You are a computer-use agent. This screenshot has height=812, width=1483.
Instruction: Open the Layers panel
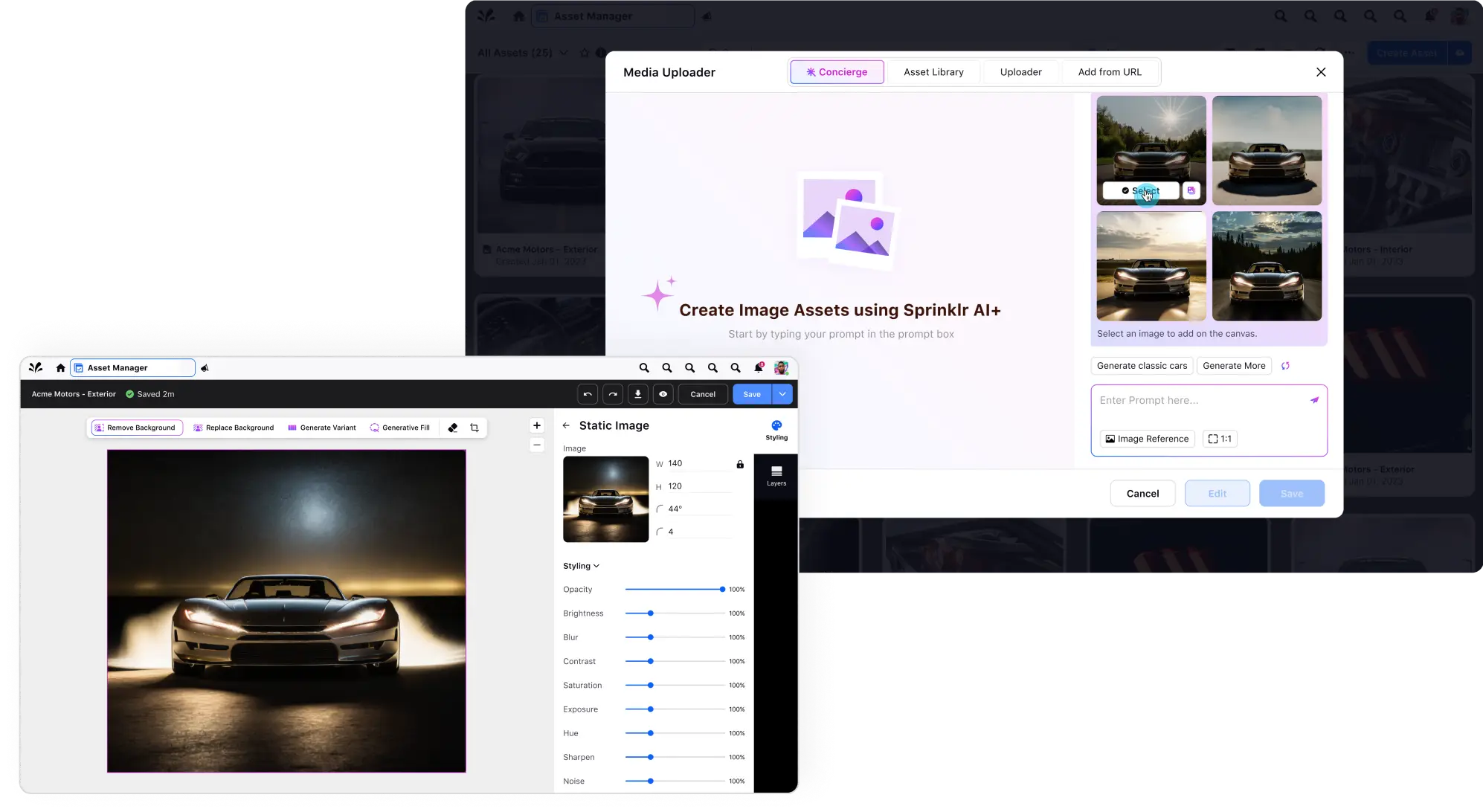[776, 476]
